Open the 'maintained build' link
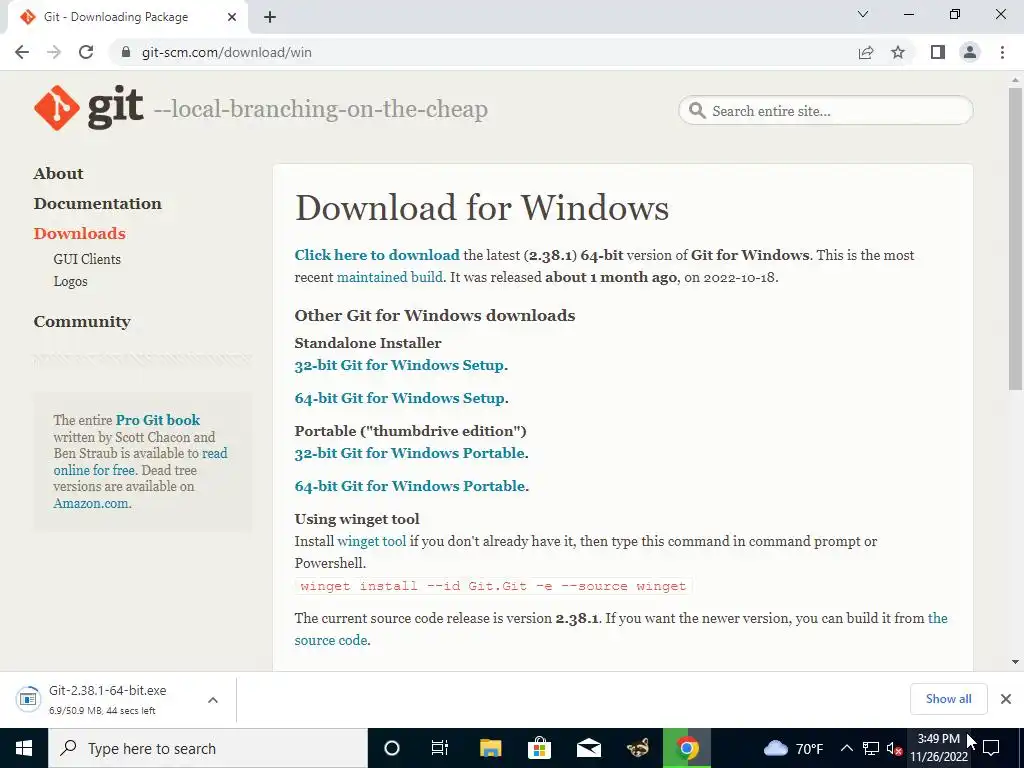Viewport: 1024px width, 768px height. [x=389, y=277]
